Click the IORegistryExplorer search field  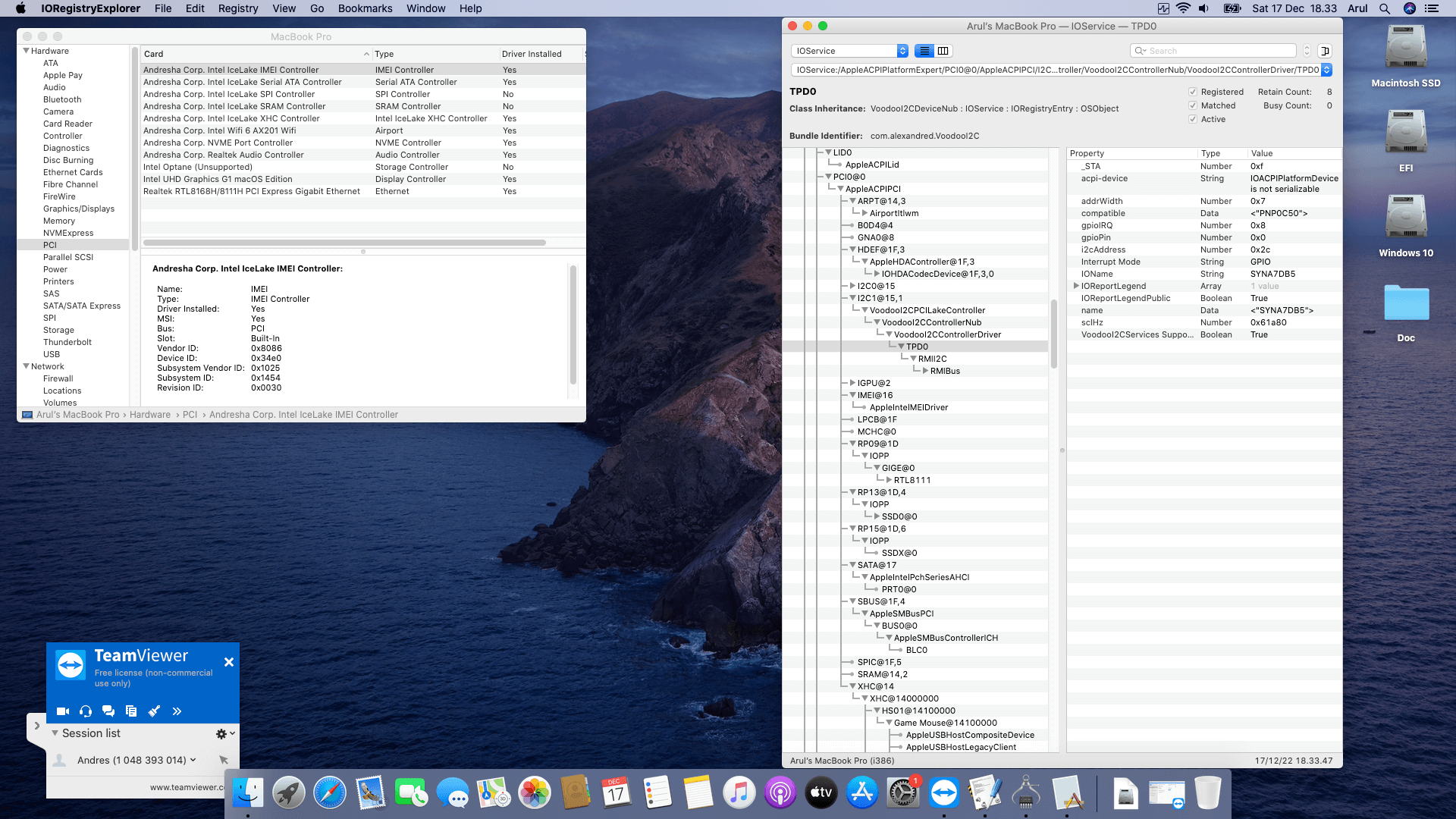[x=1217, y=51]
